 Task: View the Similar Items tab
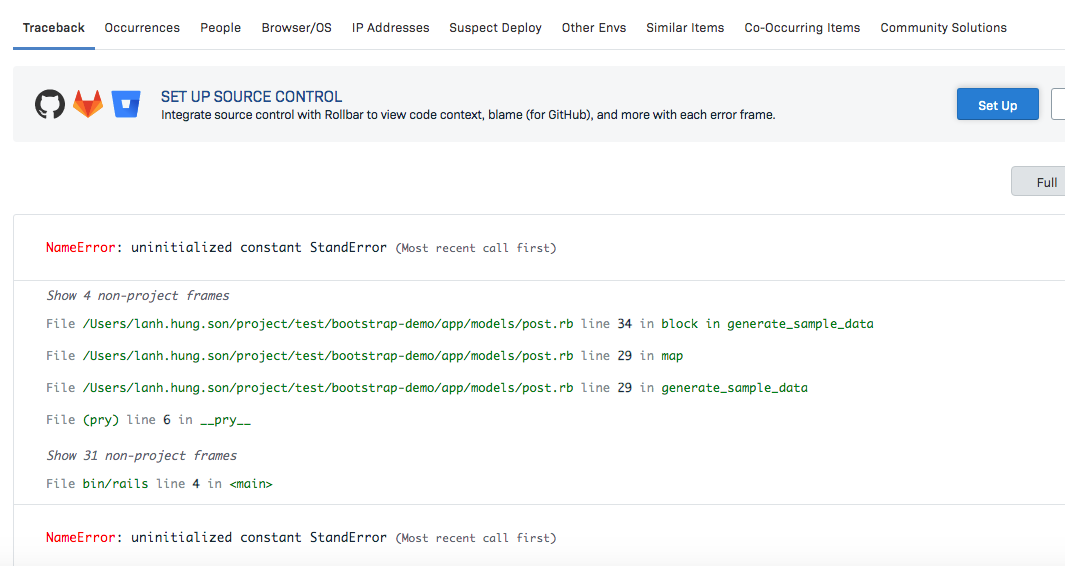pyautogui.click(x=685, y=28)
